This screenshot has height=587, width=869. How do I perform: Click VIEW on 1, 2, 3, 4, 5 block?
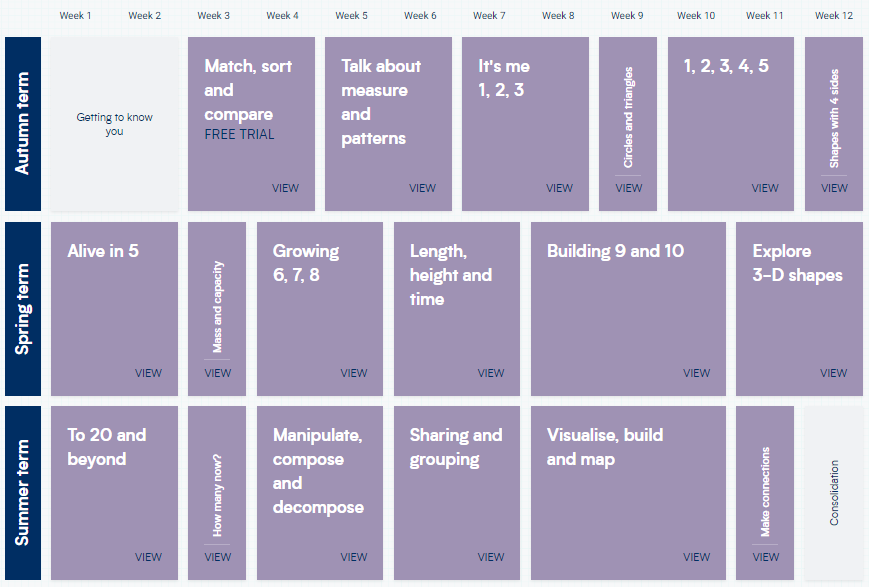click(765, 188)
